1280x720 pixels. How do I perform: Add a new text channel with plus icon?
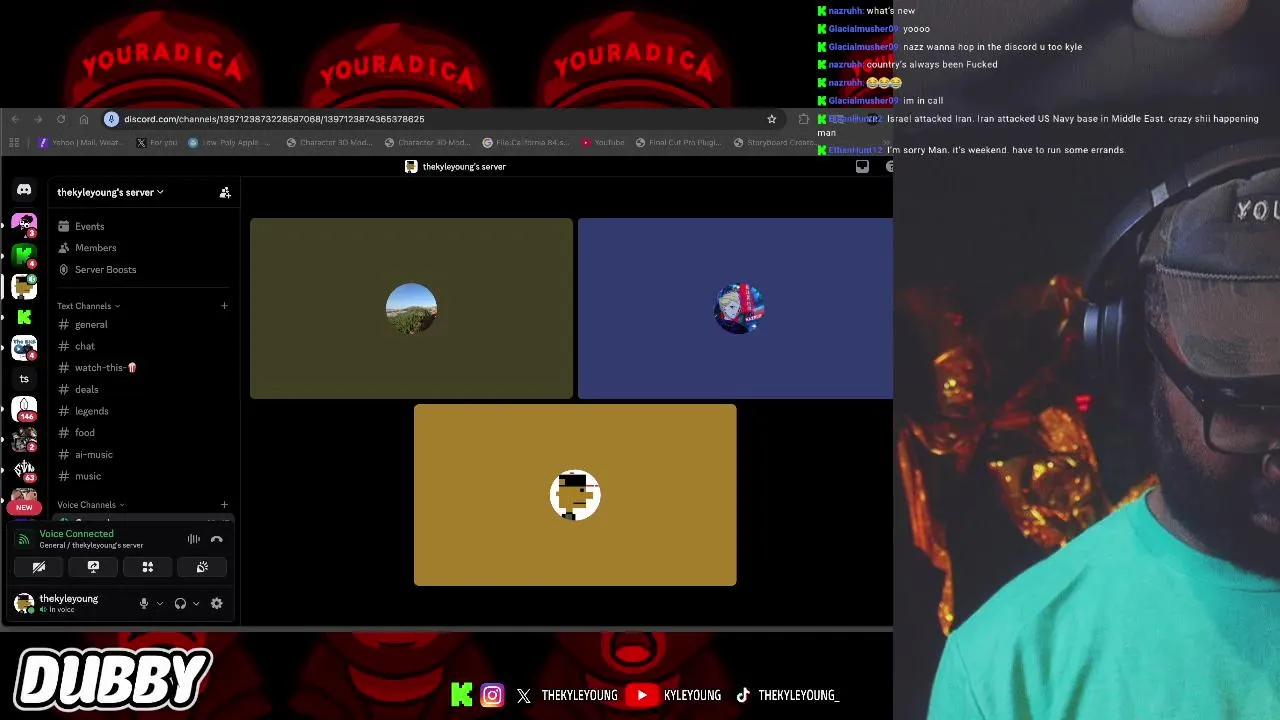[x=224, y=306]
